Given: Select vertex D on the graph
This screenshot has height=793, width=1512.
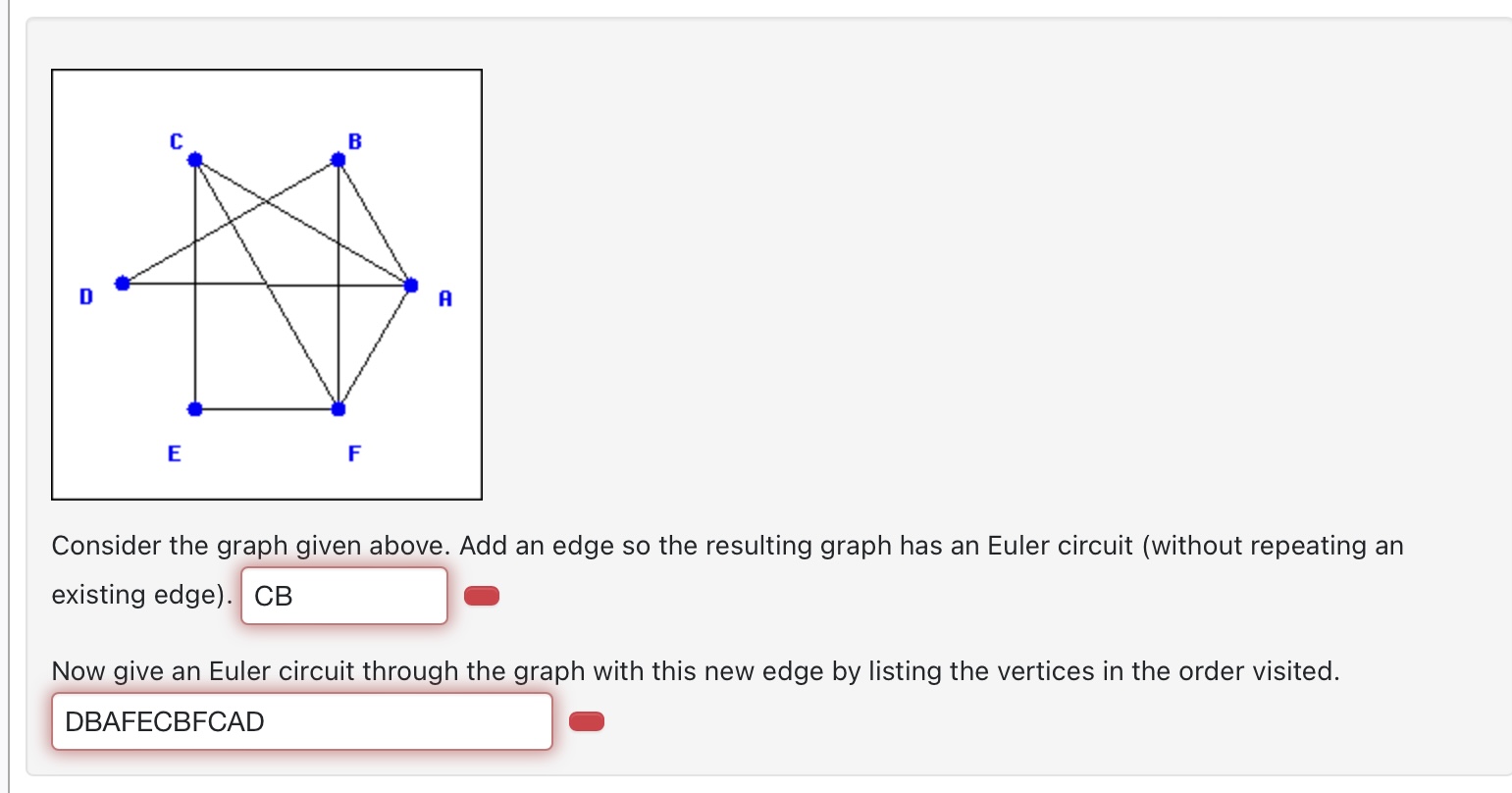Looking at the screenshot, I should click(121, 284).
